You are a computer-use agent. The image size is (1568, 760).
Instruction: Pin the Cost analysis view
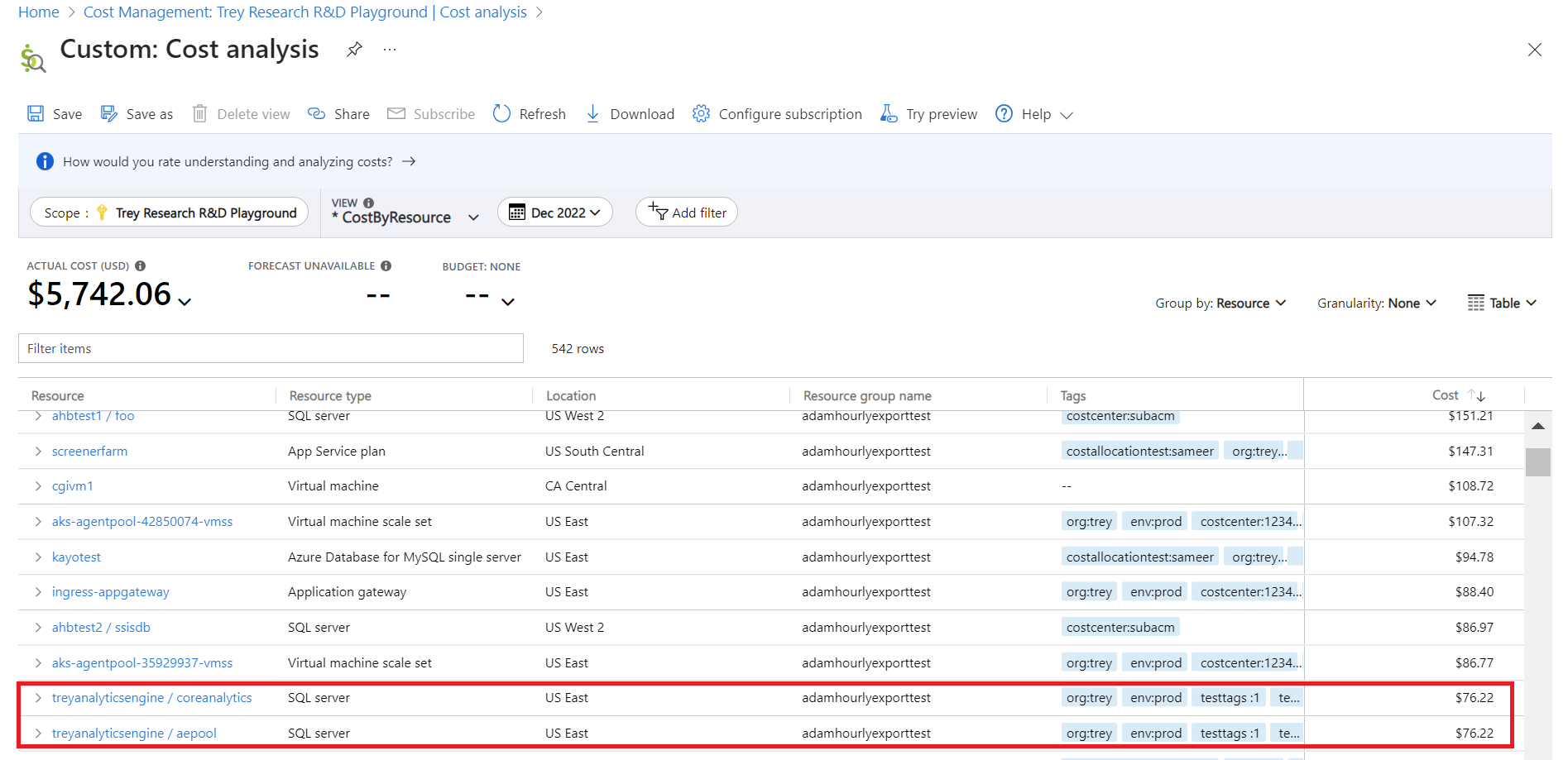(x=354, y=50)
